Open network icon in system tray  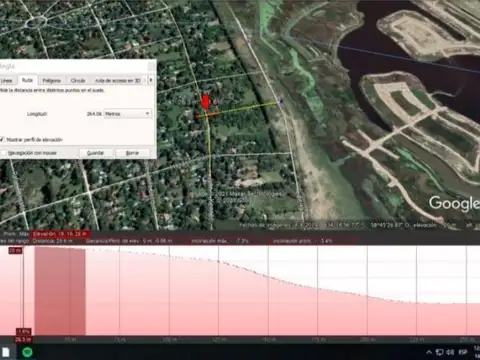[440, 352]
